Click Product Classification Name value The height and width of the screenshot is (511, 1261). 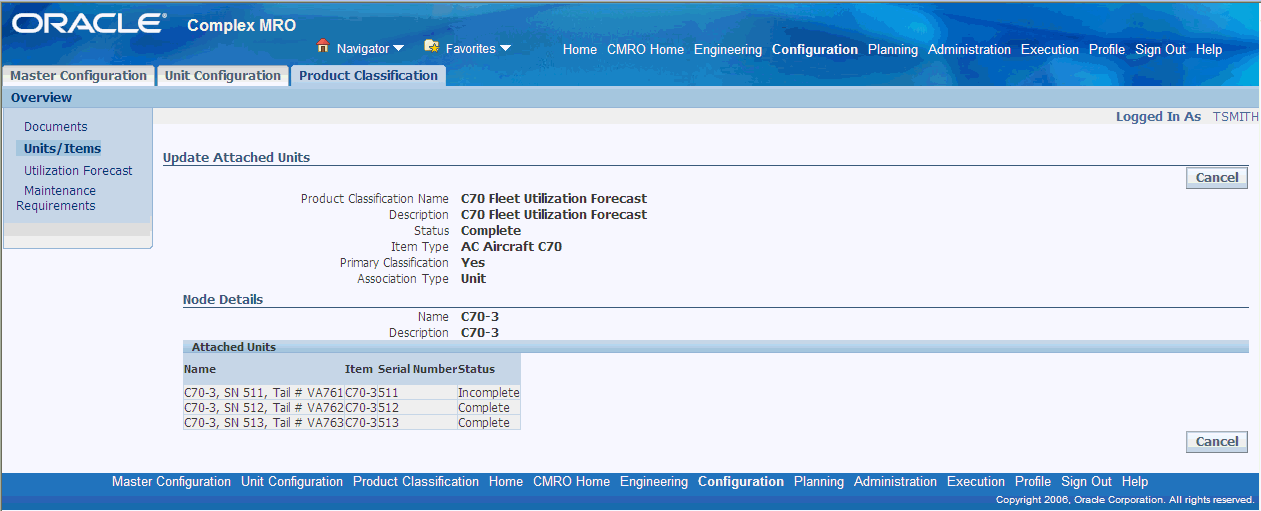554,199
